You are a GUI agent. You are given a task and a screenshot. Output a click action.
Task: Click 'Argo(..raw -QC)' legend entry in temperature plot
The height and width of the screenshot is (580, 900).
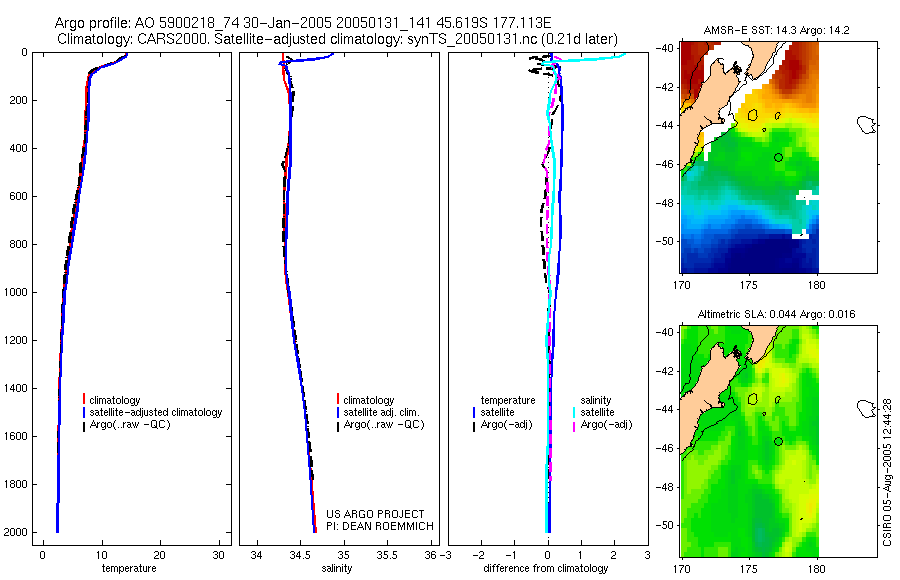pos(130,424)
